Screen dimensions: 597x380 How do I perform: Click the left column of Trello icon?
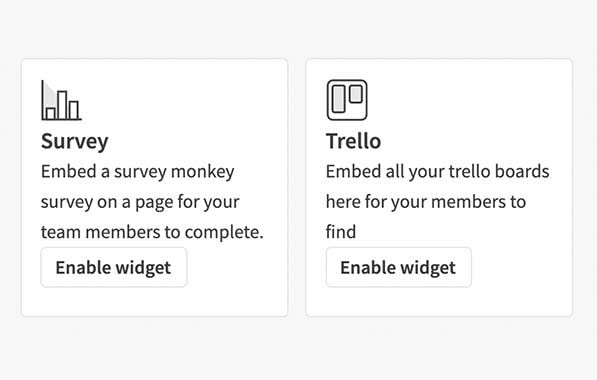[338, 99]
